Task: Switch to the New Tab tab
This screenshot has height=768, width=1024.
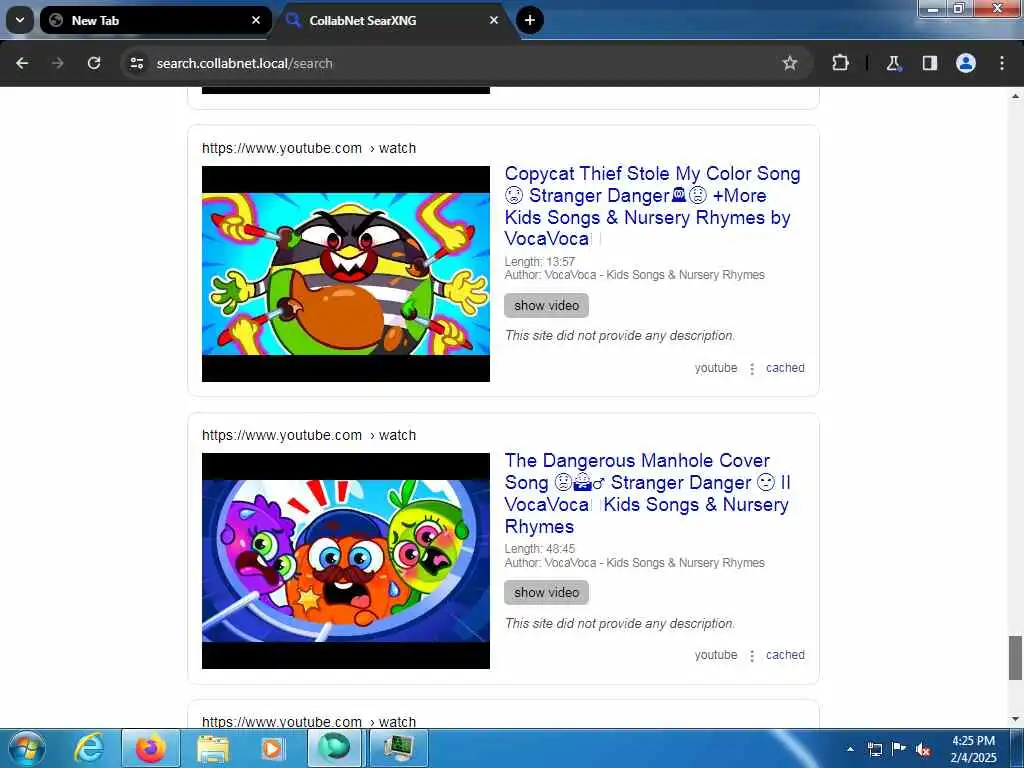Action: click(155, 20)
